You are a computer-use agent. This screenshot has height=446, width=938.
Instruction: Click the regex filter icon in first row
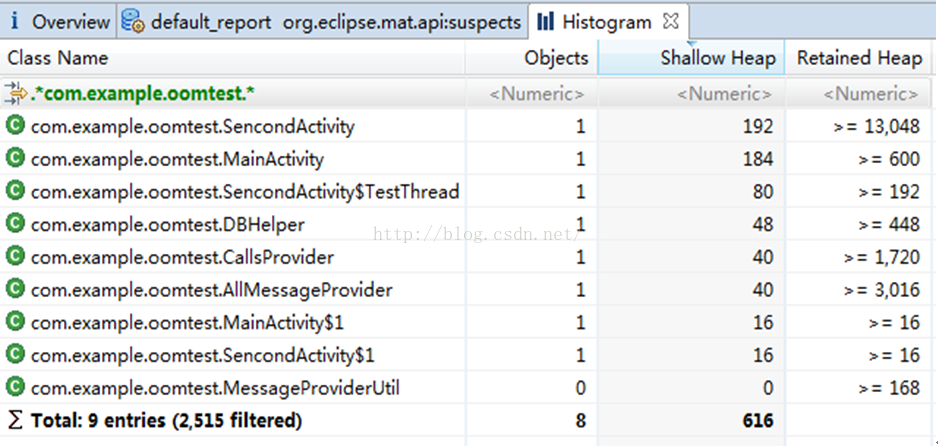[15, 94]
